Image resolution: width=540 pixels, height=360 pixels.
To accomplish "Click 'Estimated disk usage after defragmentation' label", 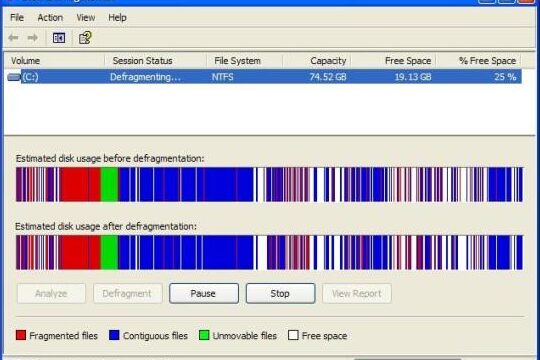I will pos(106,226).
